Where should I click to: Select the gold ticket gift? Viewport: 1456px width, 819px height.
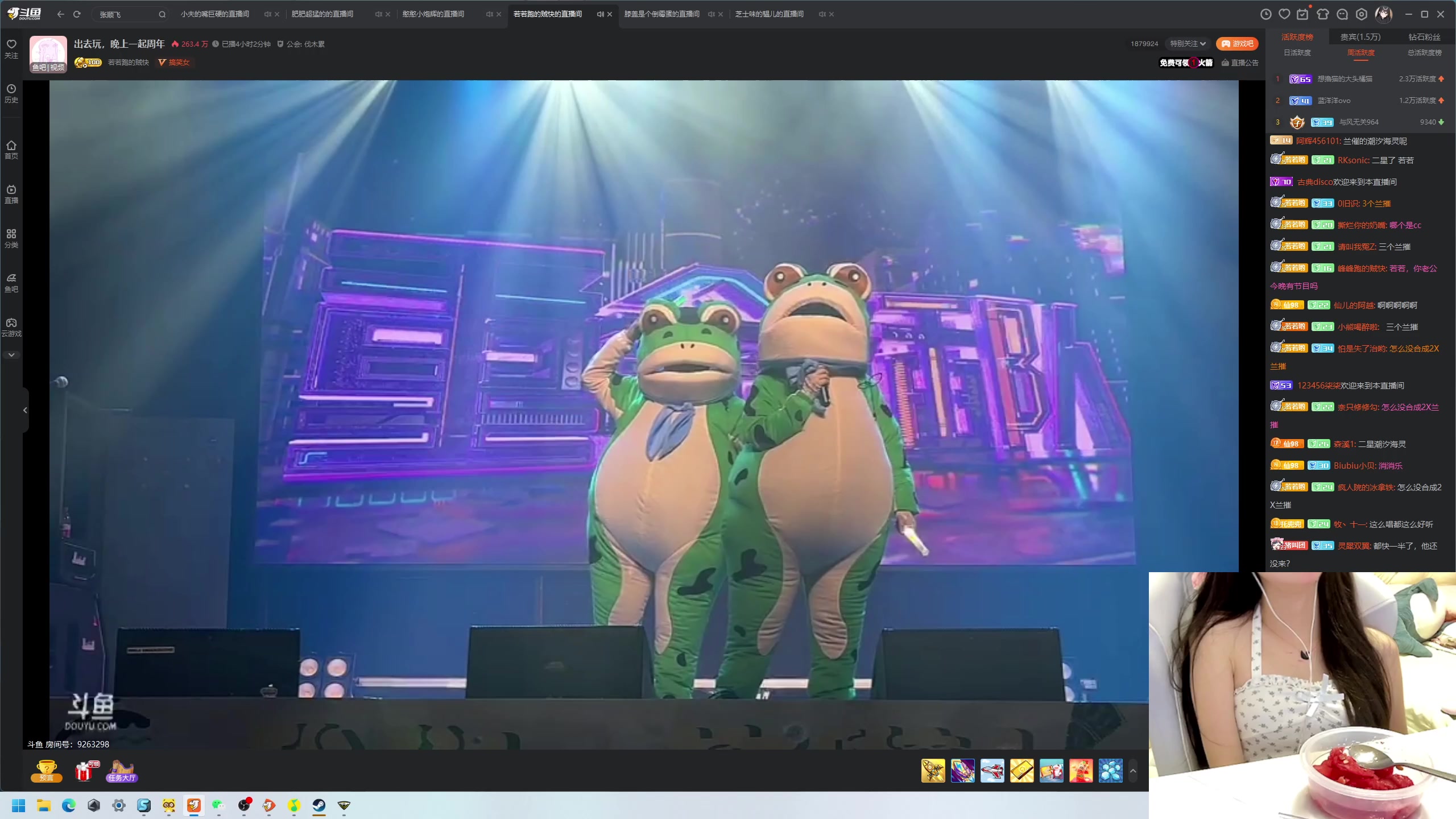1021,771
